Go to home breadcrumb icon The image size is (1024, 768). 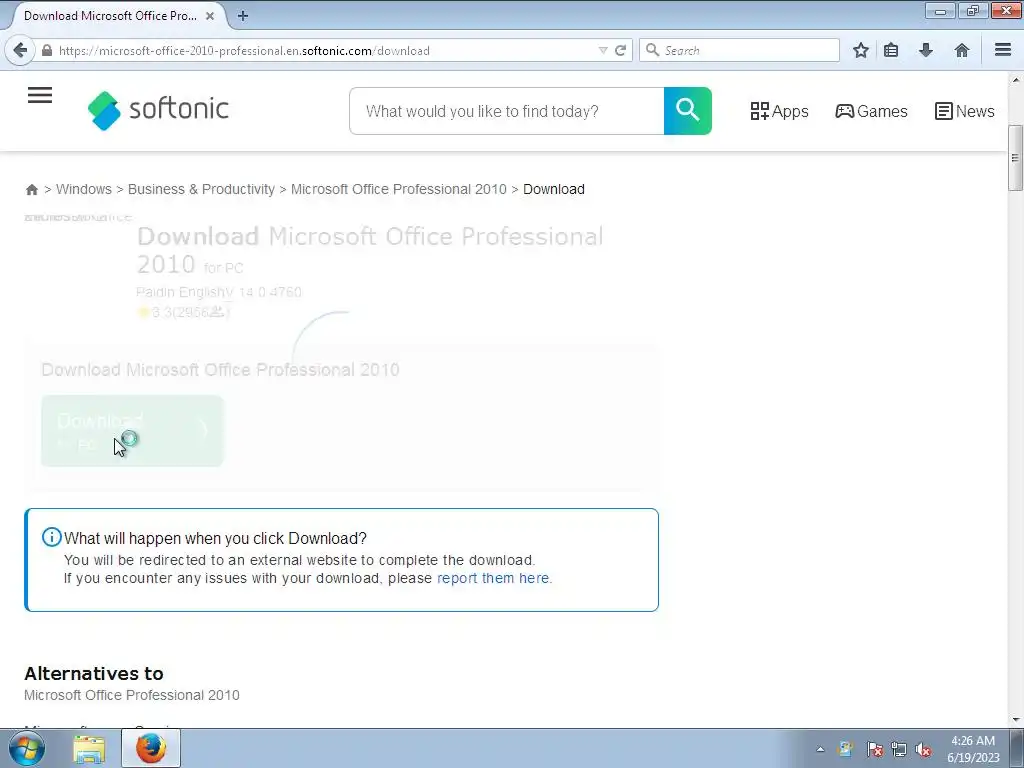click(x=31, y=189)
